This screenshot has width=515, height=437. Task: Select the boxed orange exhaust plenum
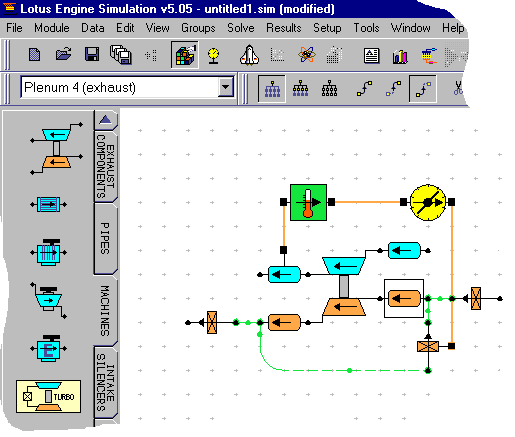(x=404, y=298)
